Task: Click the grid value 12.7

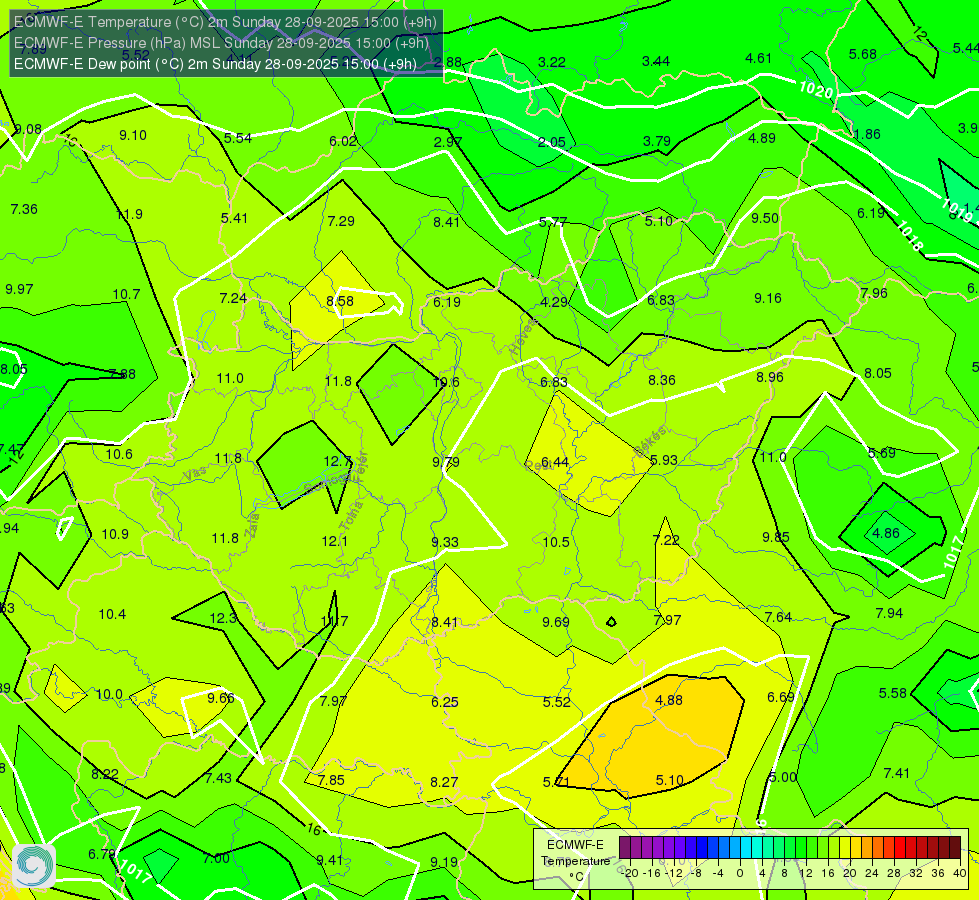Action: (338, 462)
